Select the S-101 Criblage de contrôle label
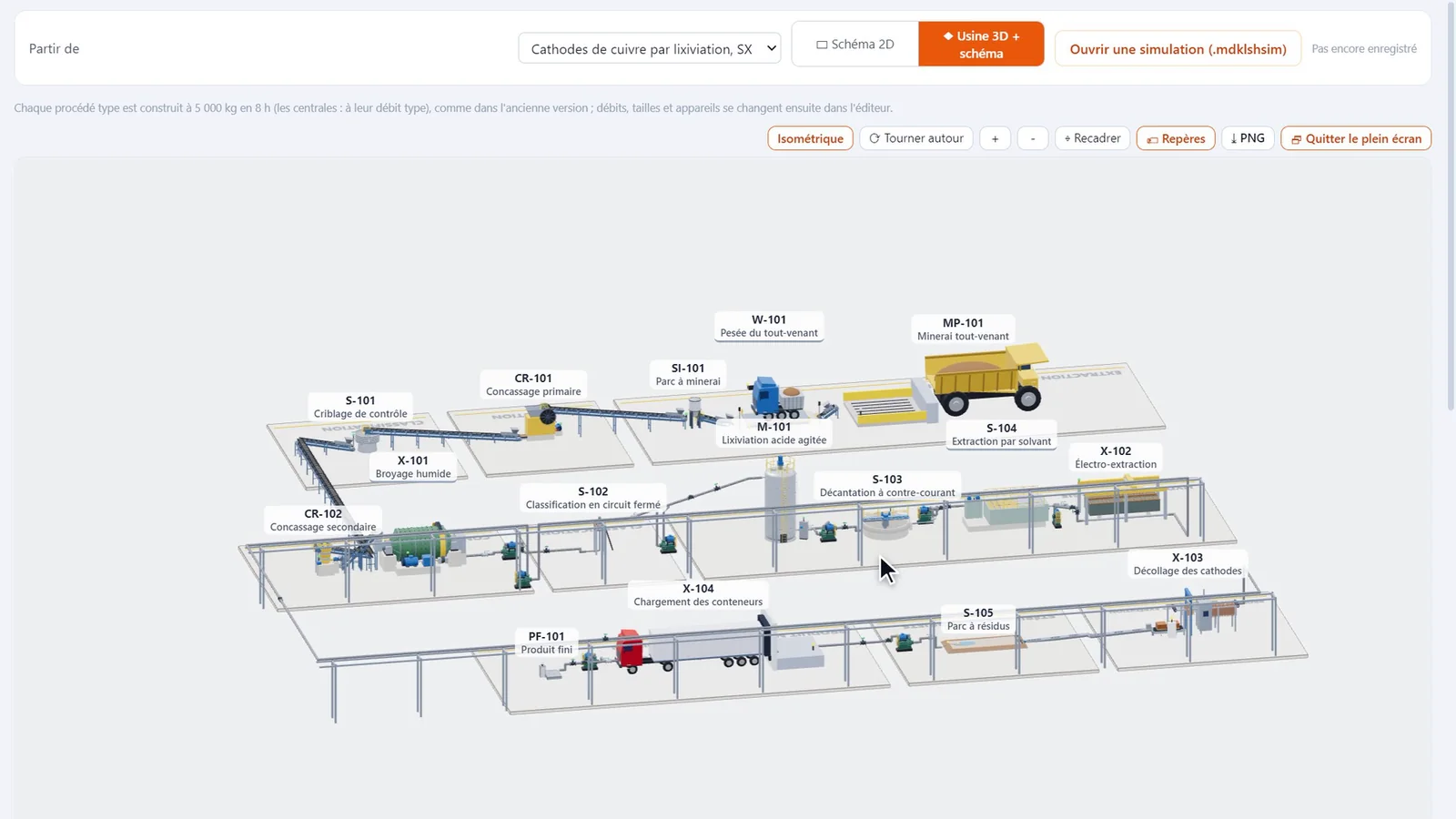This screenshot has height=819, width=1456. click(x=360, y=407)
